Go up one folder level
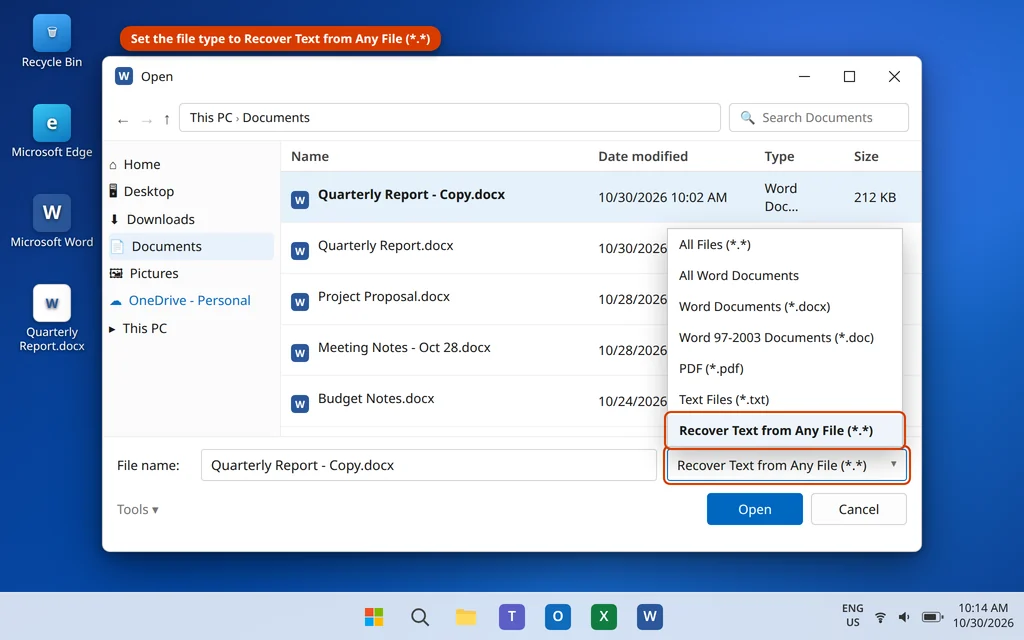1024x640 pixels. tap(167, 120)
